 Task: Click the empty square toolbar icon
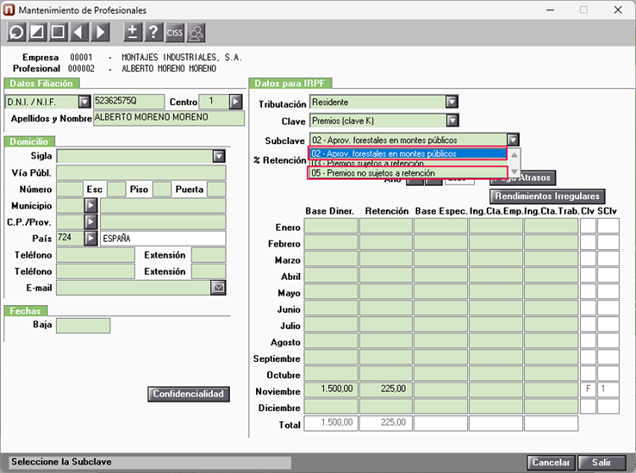tap(58, 32)
